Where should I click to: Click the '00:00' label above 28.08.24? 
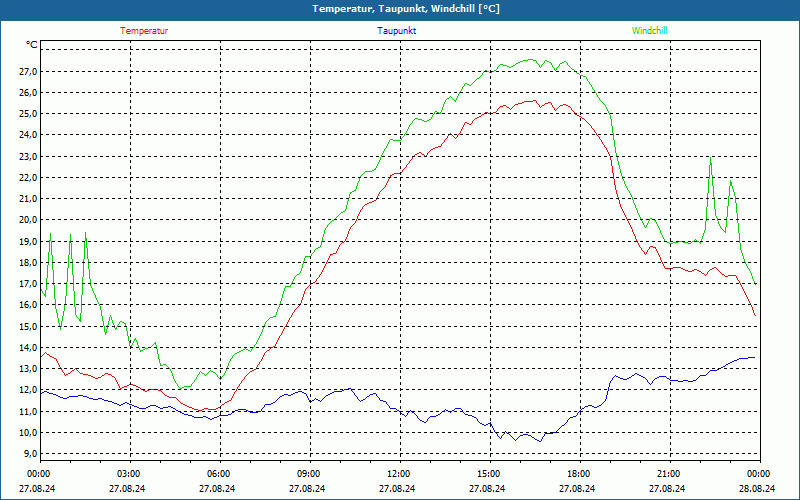[x=757, y=474]
